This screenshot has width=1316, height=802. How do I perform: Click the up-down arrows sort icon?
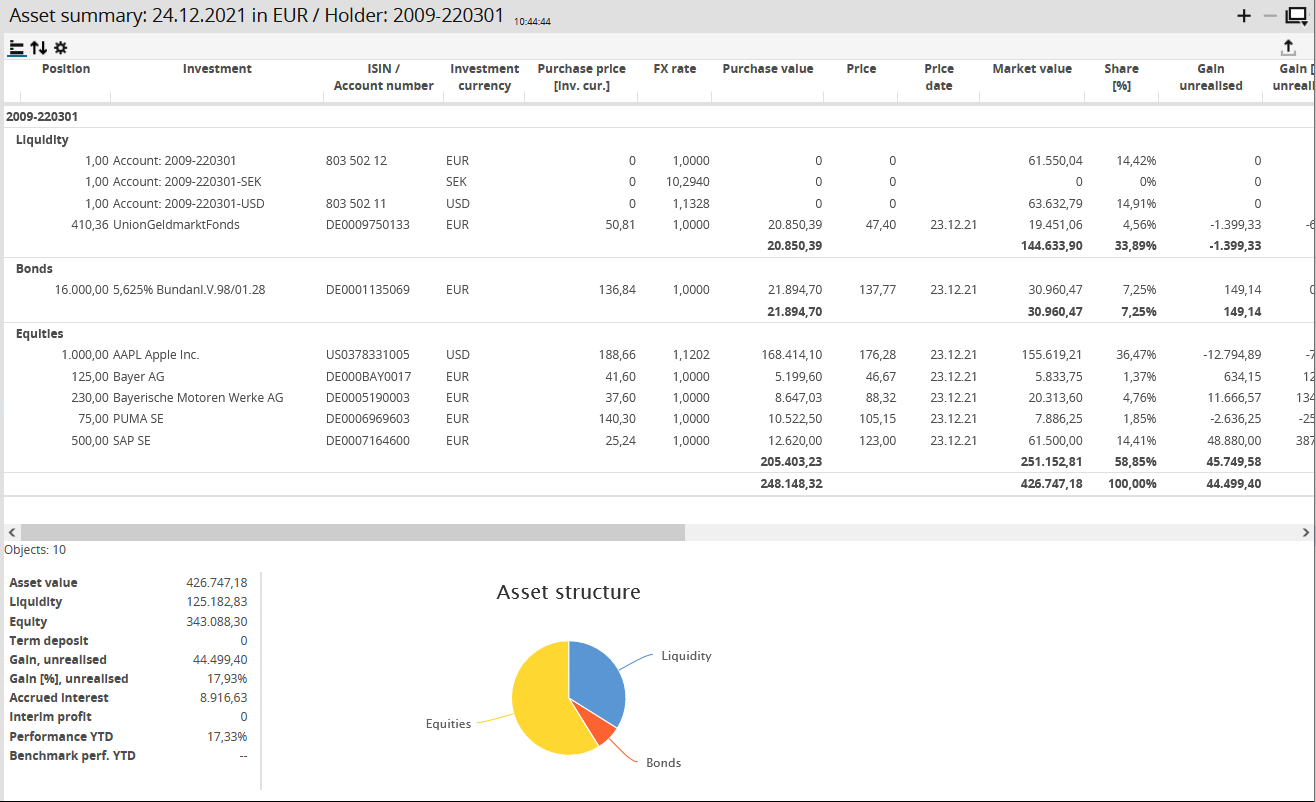tap(39, 47)
